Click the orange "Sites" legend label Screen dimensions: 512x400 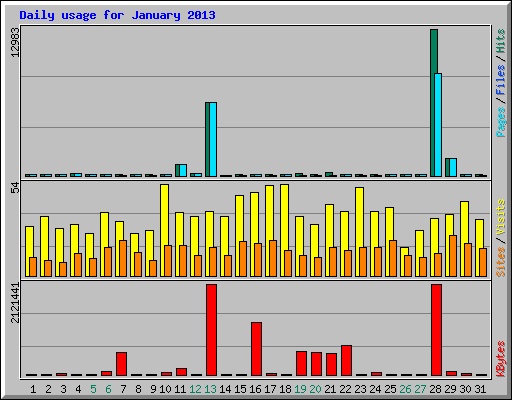pyautogui.click(x=501, y=262)
